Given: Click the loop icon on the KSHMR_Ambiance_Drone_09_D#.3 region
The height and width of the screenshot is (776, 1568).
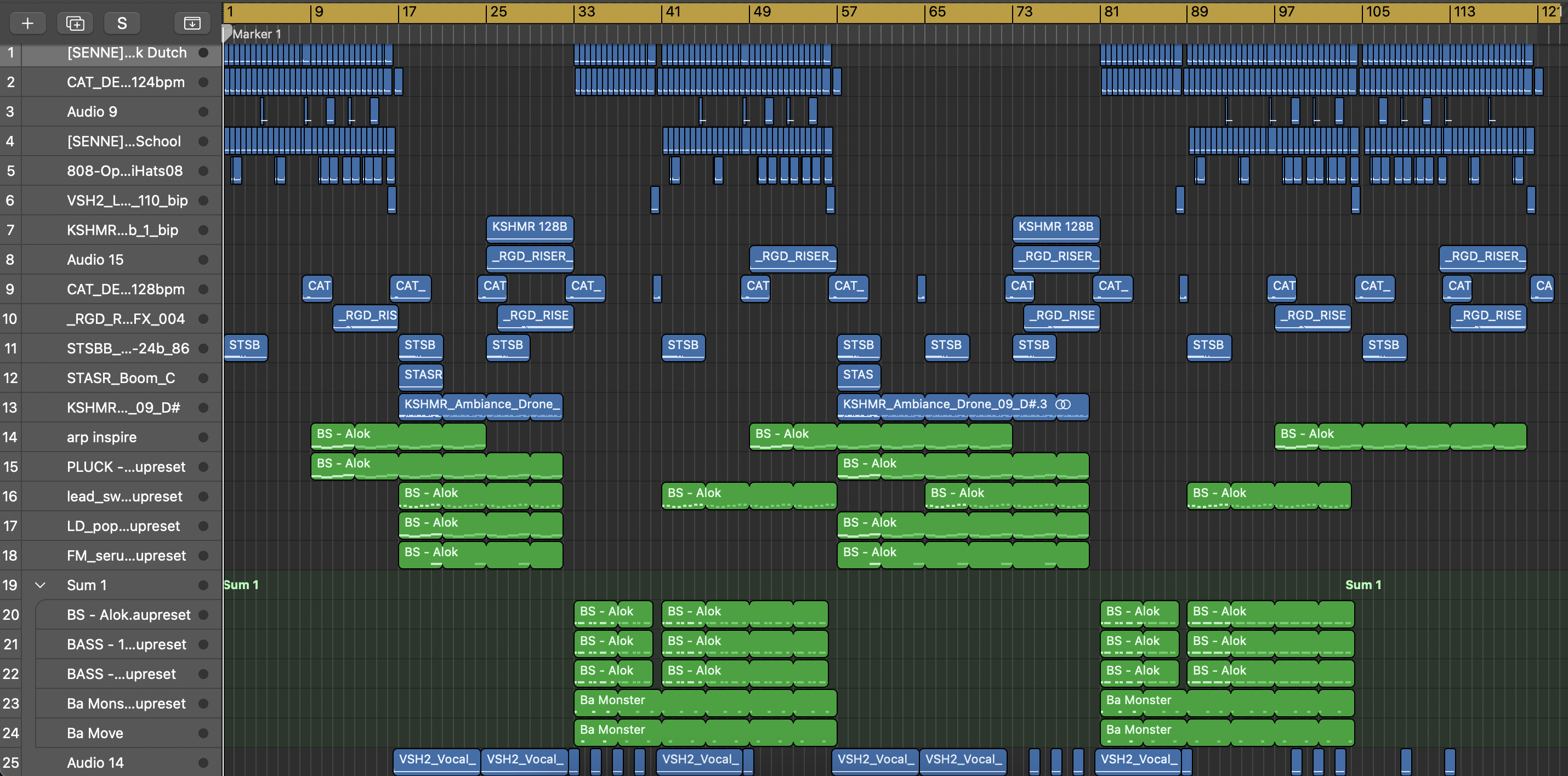Looking at the screenshot, I should click(1063, 404).
